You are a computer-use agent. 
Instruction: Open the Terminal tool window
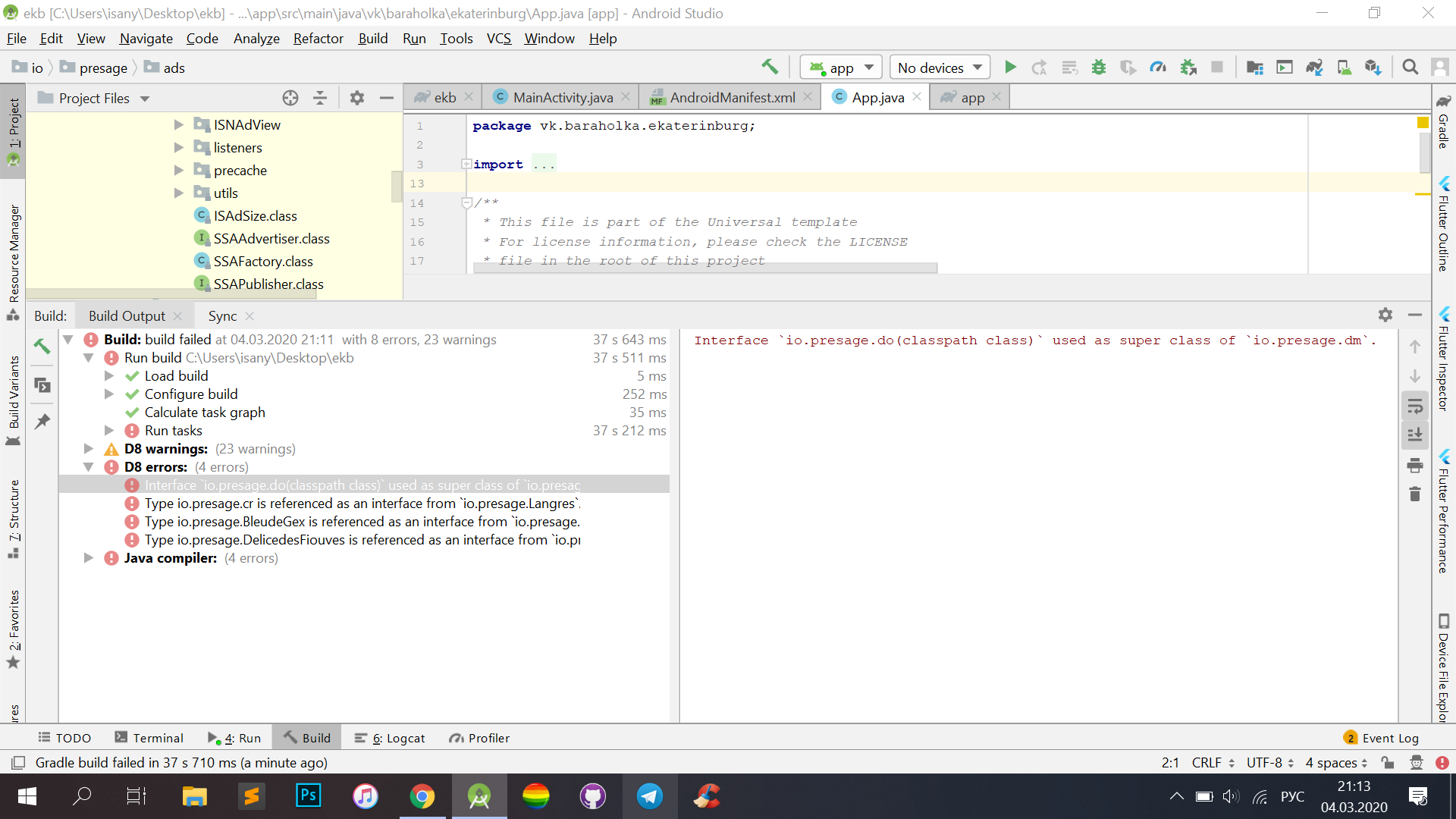149,738
